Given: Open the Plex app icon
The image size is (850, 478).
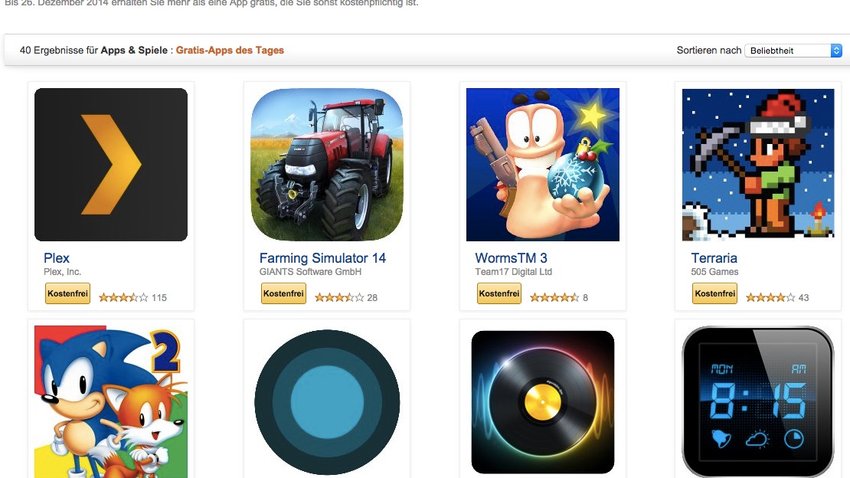Looking at the screenshot, I should click(x=111, y=165).
